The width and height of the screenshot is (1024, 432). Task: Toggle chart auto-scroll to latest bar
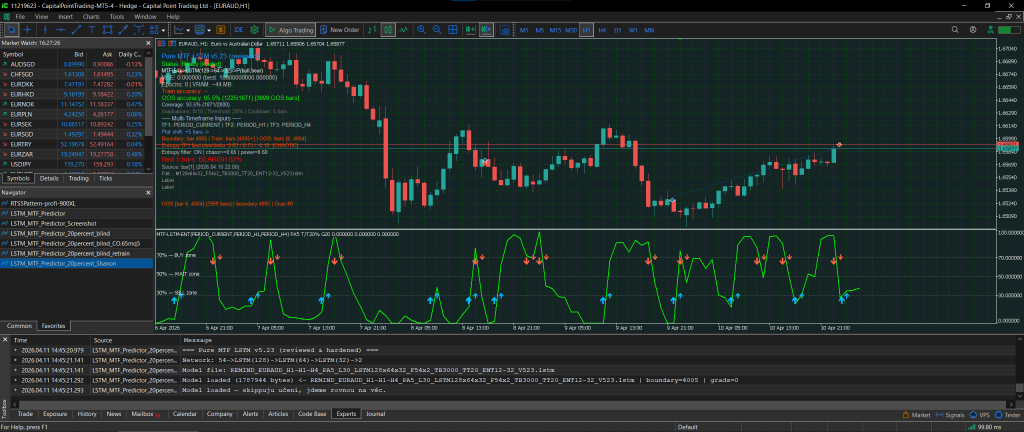tap(470, 30)
